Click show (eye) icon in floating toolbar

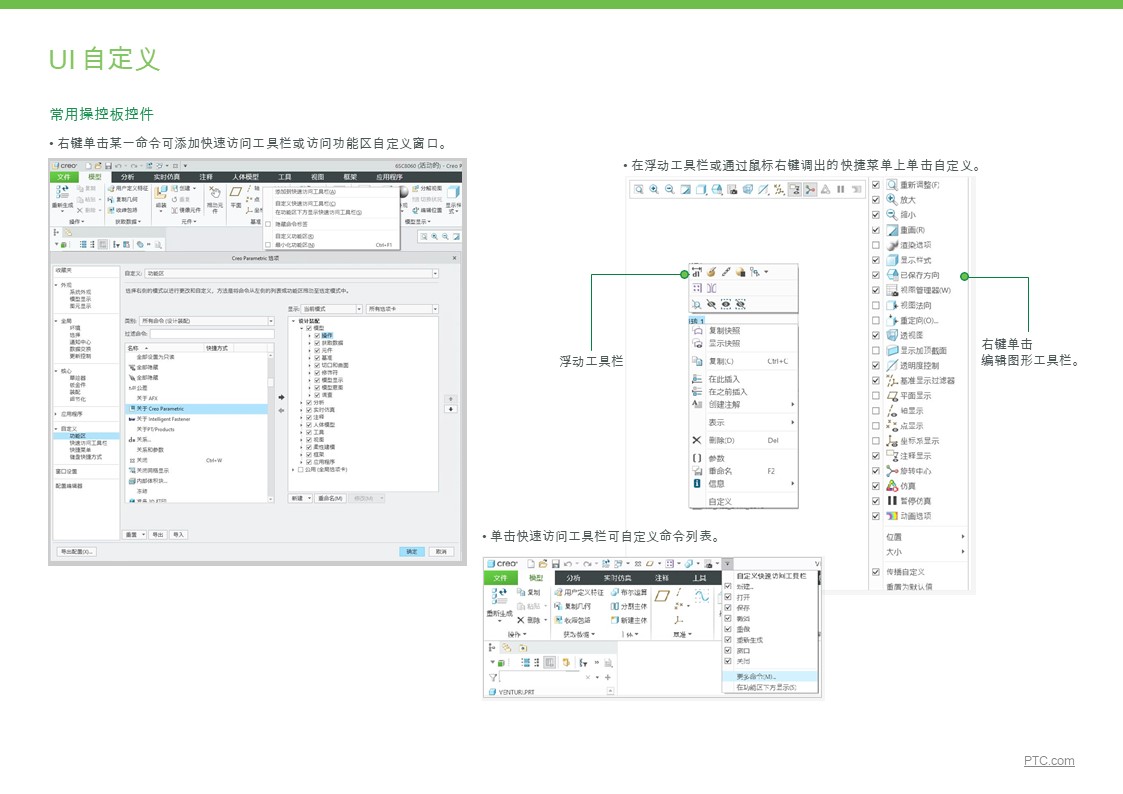point(726,304)
